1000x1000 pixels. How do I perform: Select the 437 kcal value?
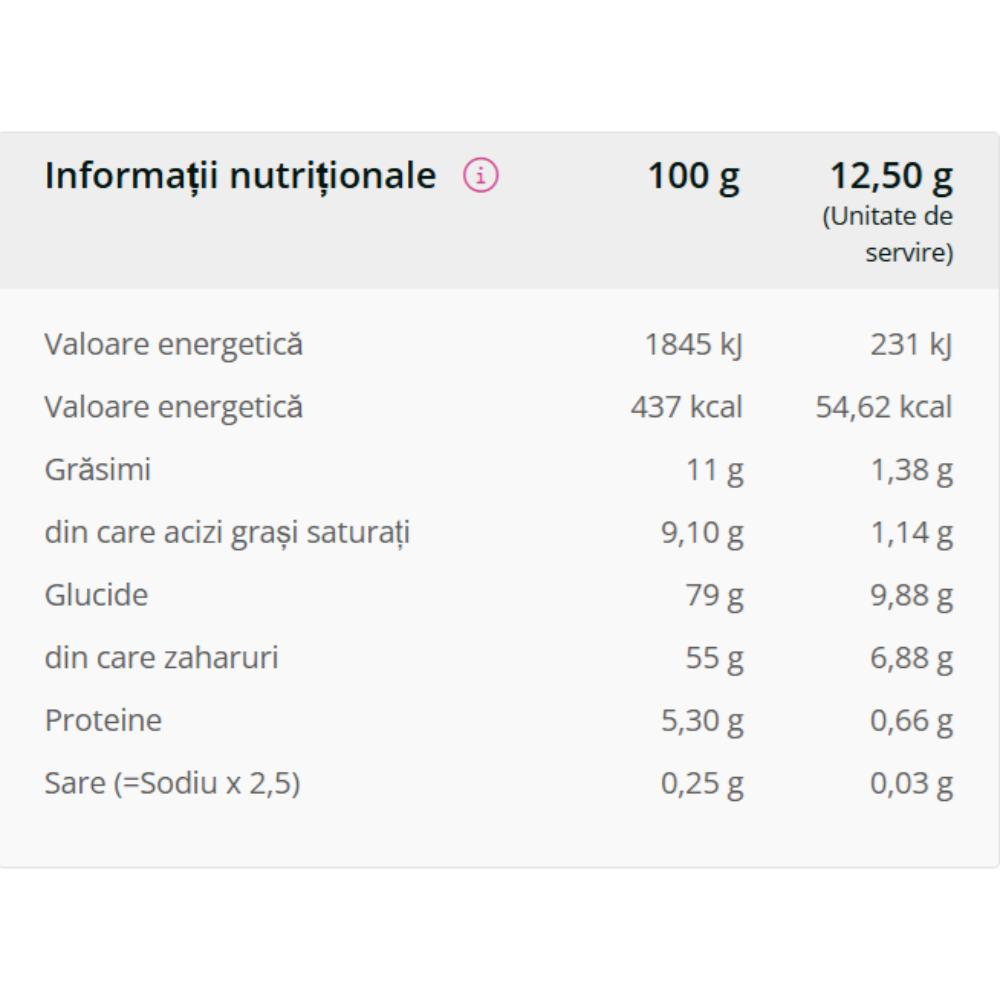pyautogui.click(x=686, y=408)
